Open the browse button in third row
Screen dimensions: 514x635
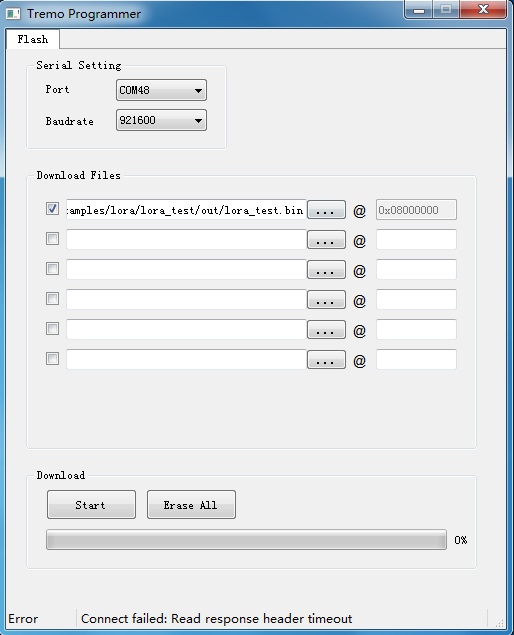(326, 270)
